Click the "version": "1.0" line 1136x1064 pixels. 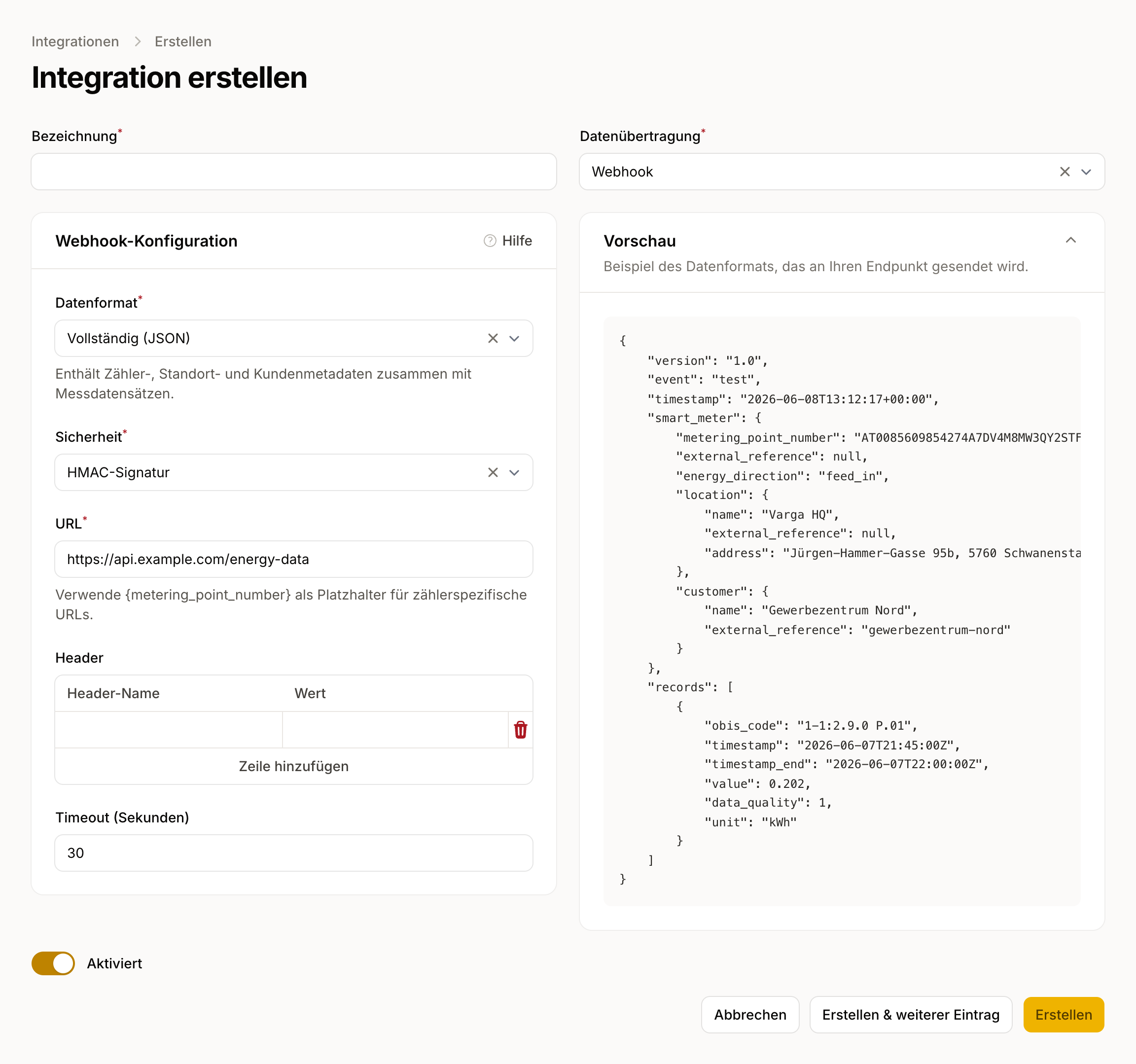(x=708, y=360)
